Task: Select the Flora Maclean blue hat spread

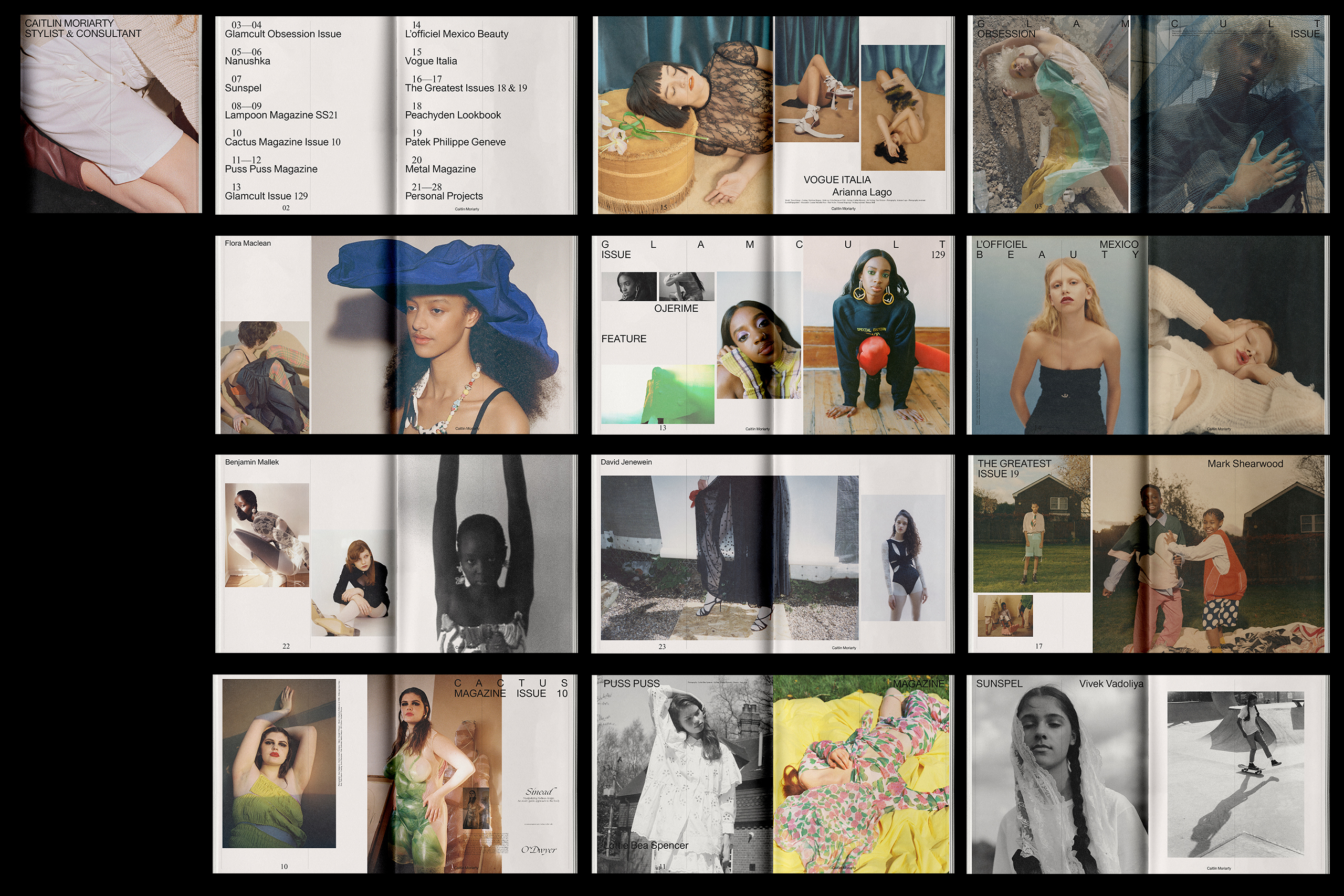Action: click(x=396, y=335)
